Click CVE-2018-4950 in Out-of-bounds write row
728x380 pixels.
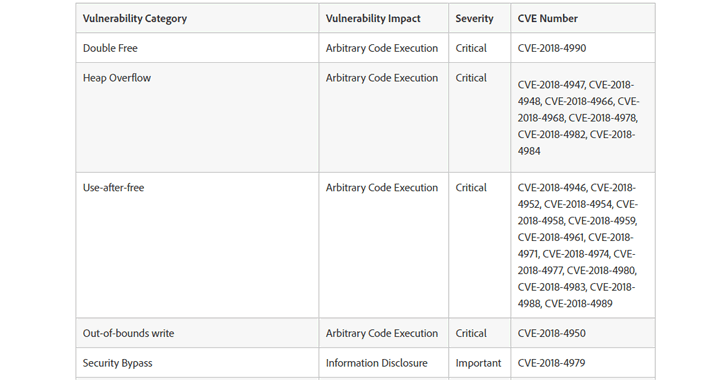[552, 334]
